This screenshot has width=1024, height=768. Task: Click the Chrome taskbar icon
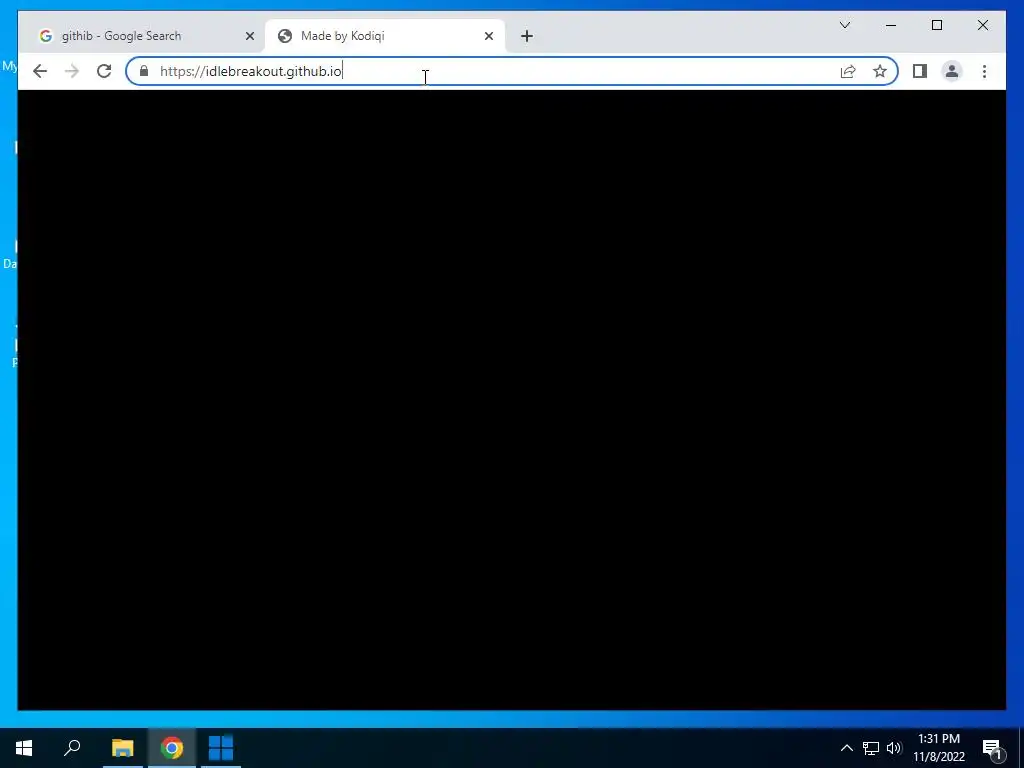tap(172, 748)
